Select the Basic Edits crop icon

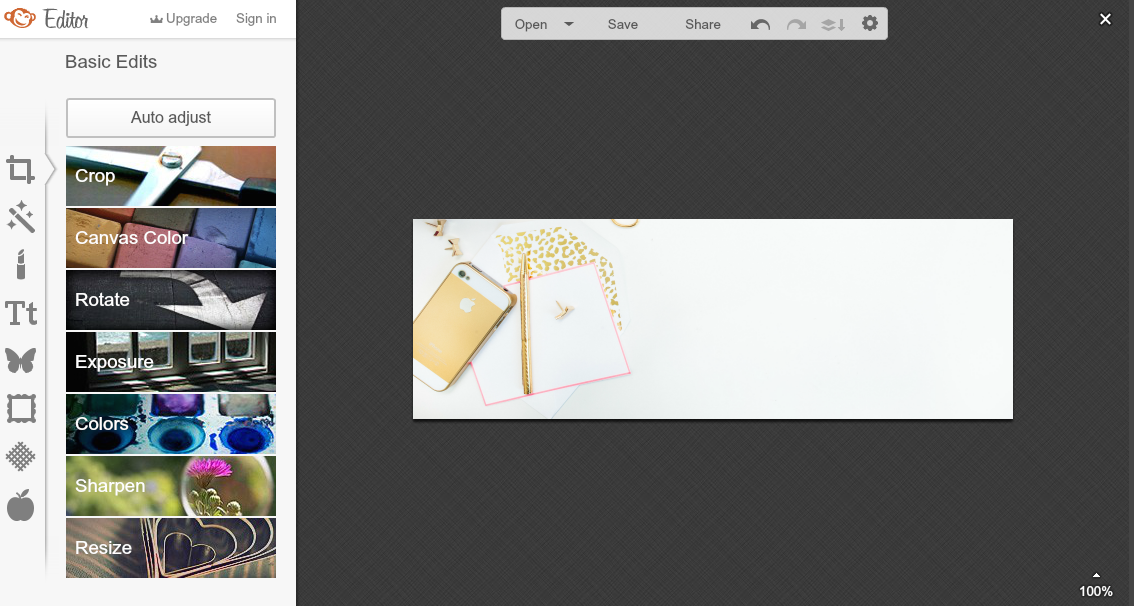pyautogui.click(x=21, y=169)
